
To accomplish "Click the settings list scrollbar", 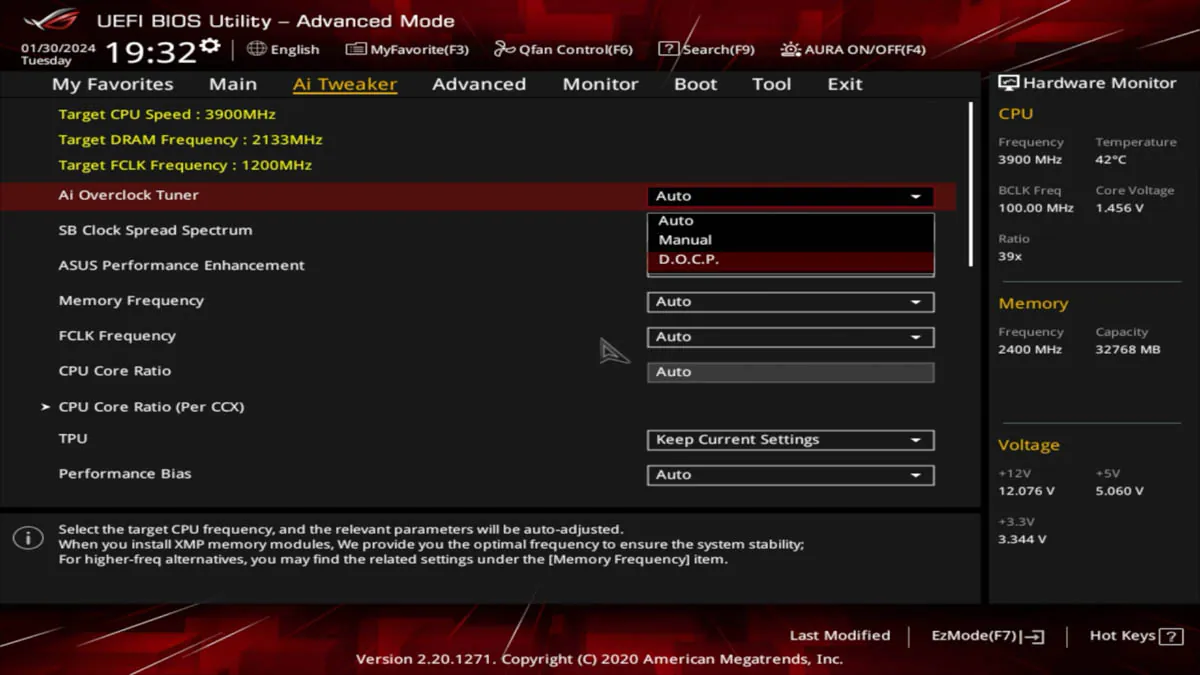I will point(970,184).
